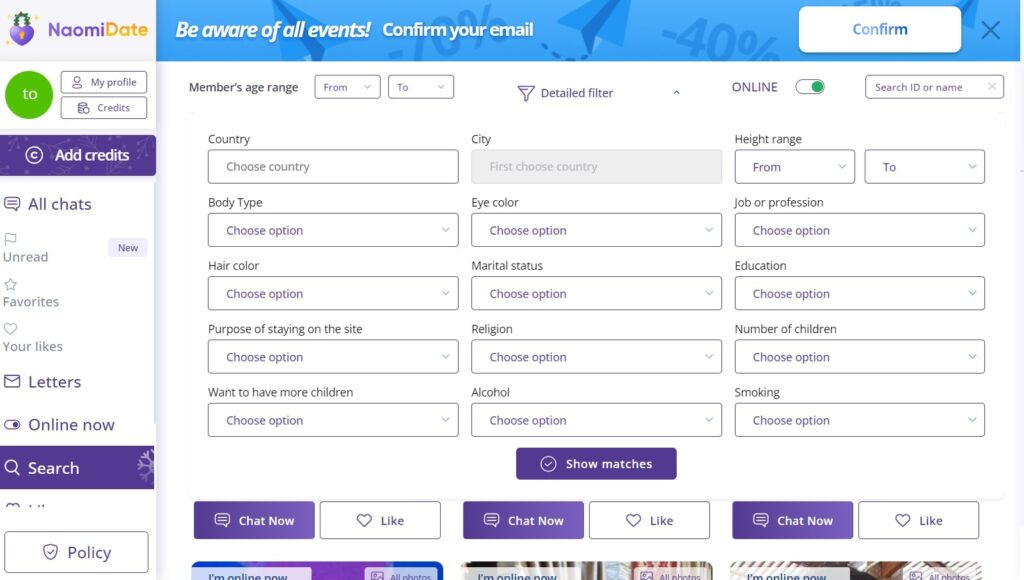Click the Confirm email button
This screenshot has height=580, width=1024.
(879, 29)
